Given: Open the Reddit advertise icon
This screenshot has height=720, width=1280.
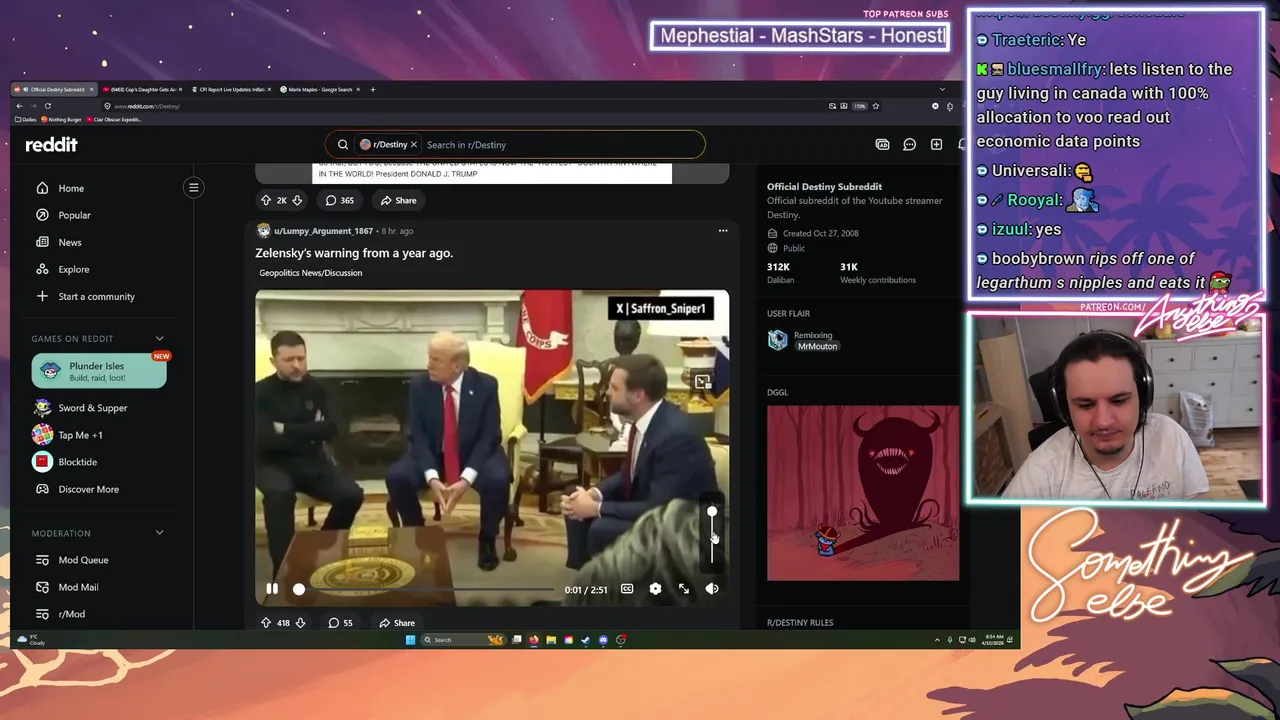Looking at the screenshot, I should [882, 145].
